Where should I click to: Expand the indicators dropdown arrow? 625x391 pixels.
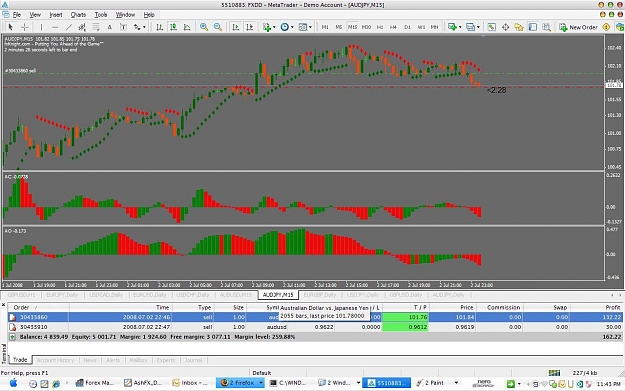(274, 27)
